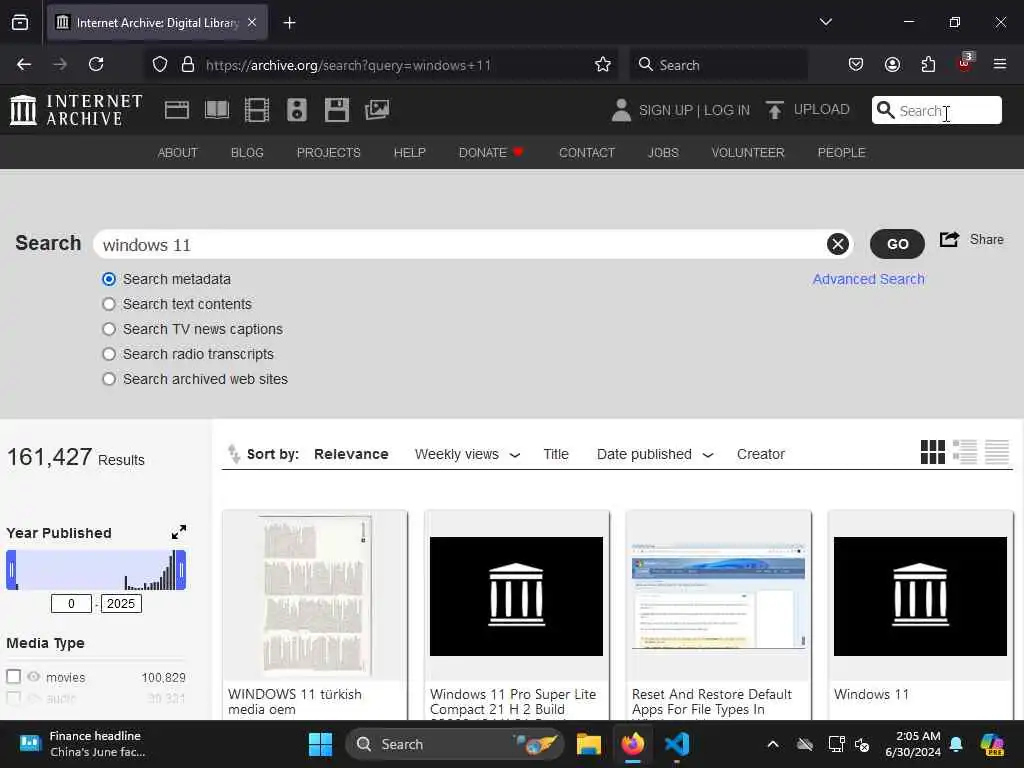Open the Advanced Search link
Screen dimensions: 1024x768
click(868, 279)
